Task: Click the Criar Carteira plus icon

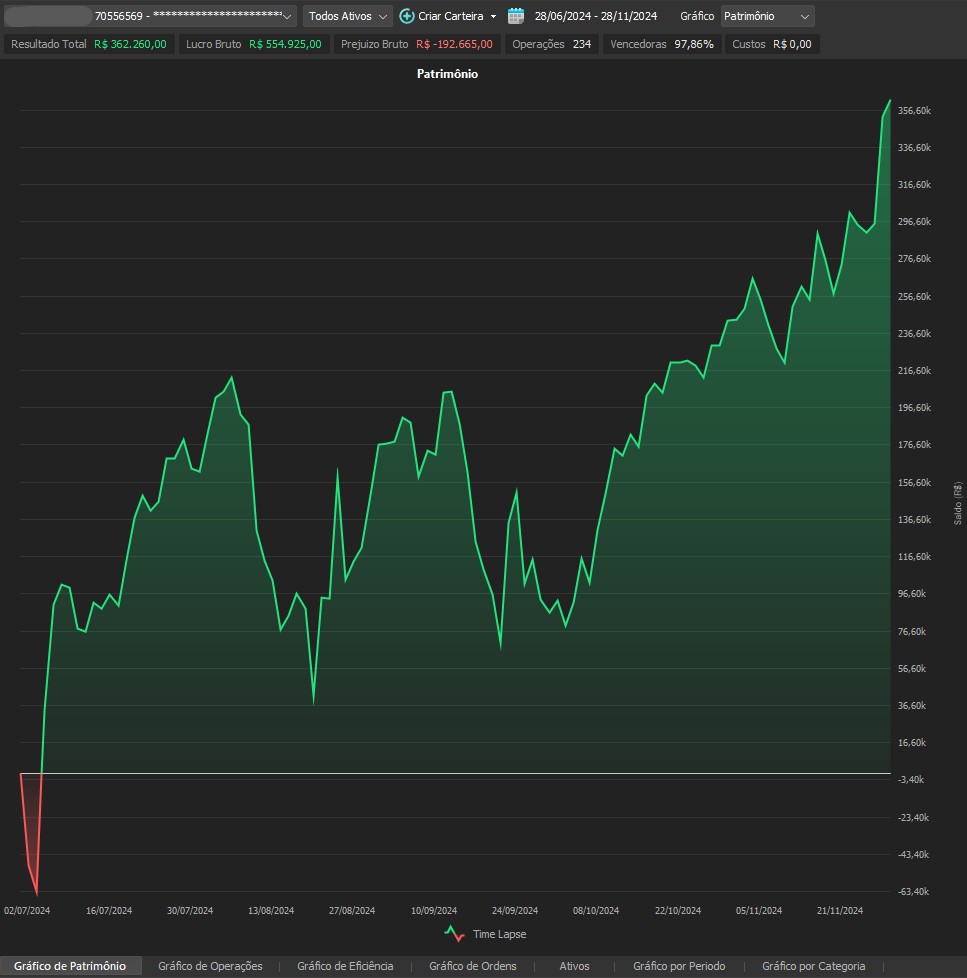Action: 407,16
